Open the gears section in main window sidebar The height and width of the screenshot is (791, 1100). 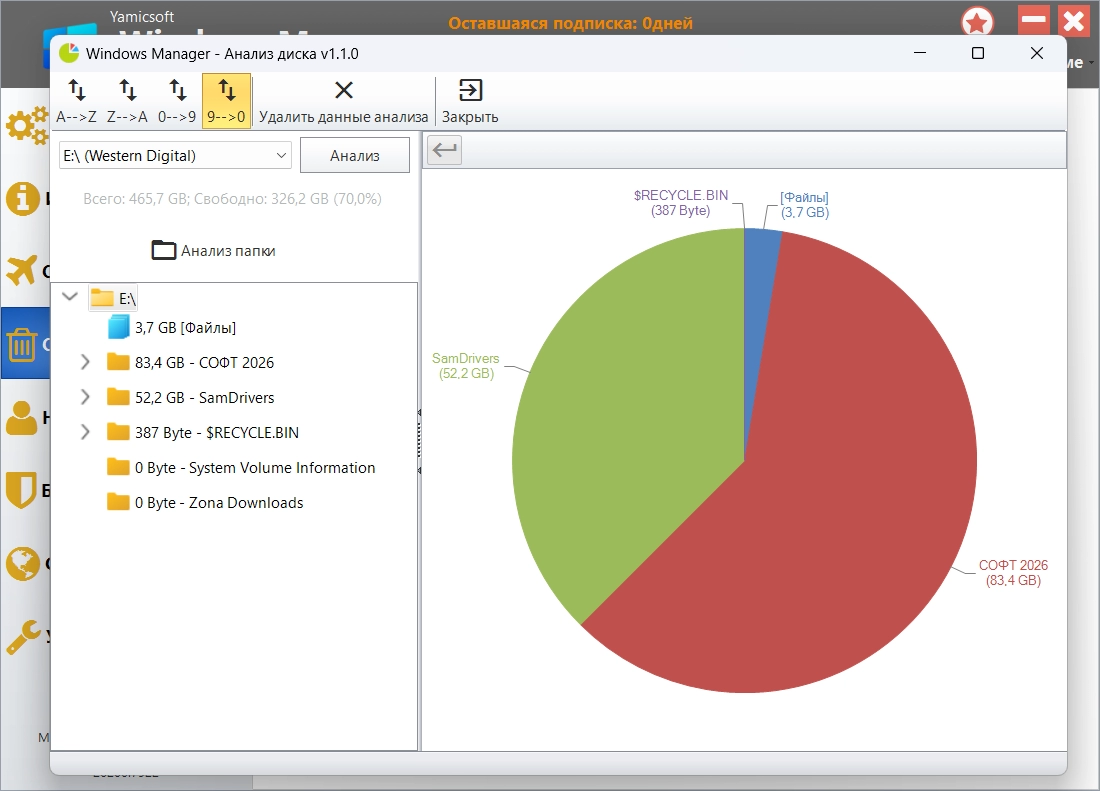pyautogui.click(x=26, y=126)
